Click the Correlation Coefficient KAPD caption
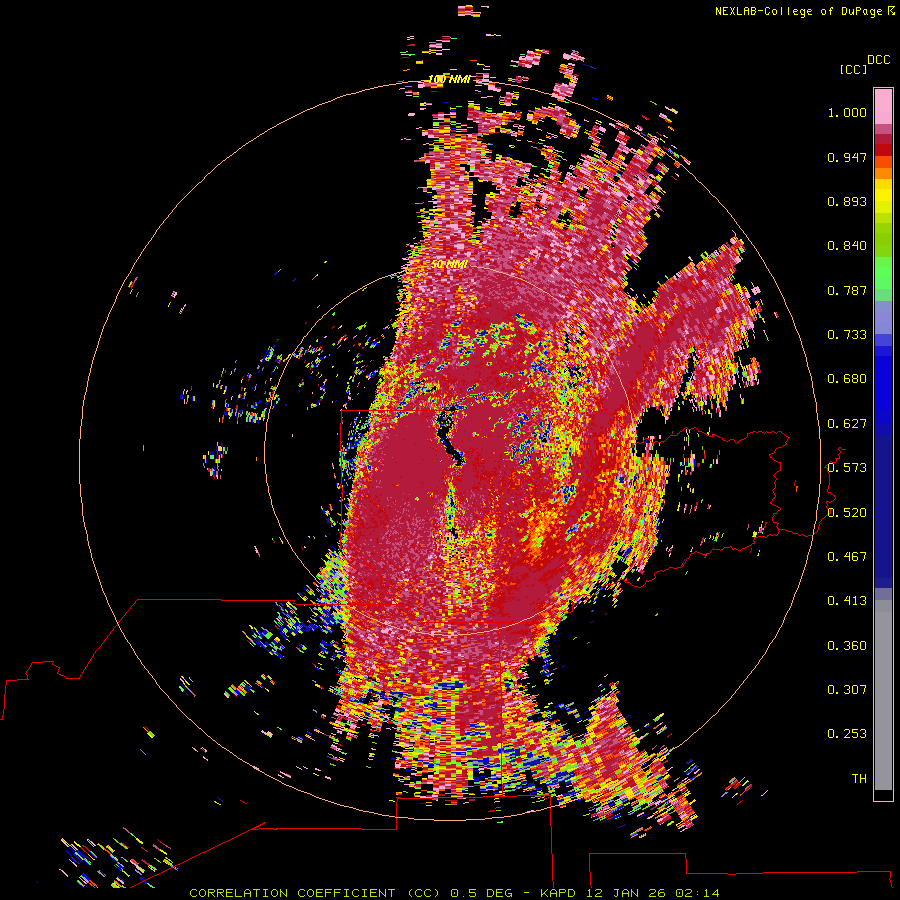Viewport: 900px width, 900px height. (x=454, y=893)
